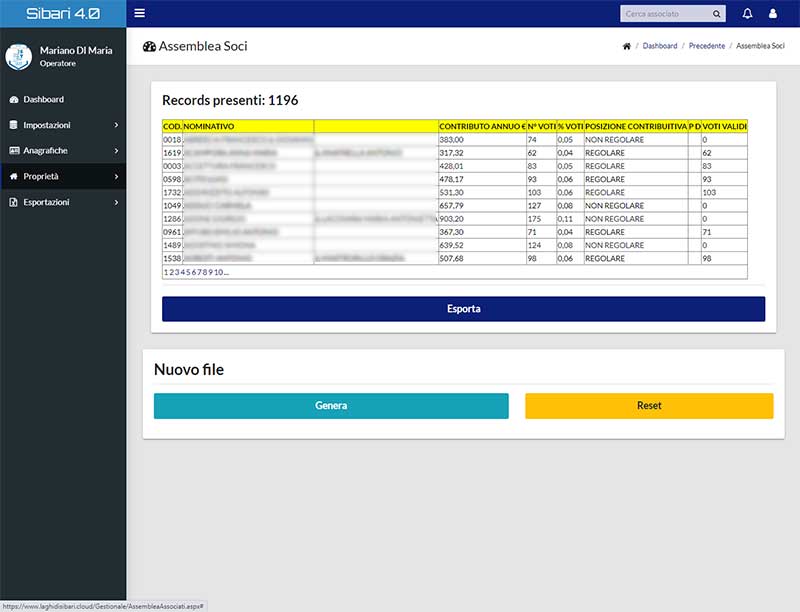Click the Dashboard gauge icon in sidebar

[14, 99]
